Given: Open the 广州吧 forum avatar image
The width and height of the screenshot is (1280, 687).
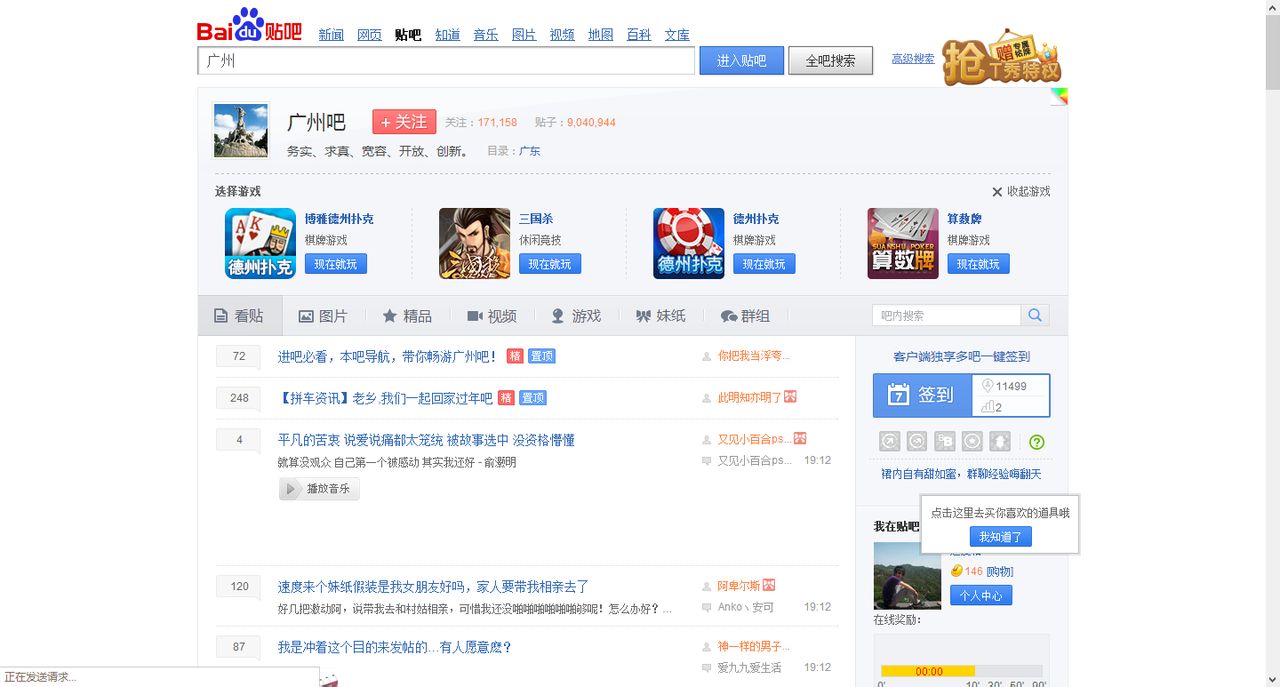Looking at the screenshot, I should pos(241,131).
